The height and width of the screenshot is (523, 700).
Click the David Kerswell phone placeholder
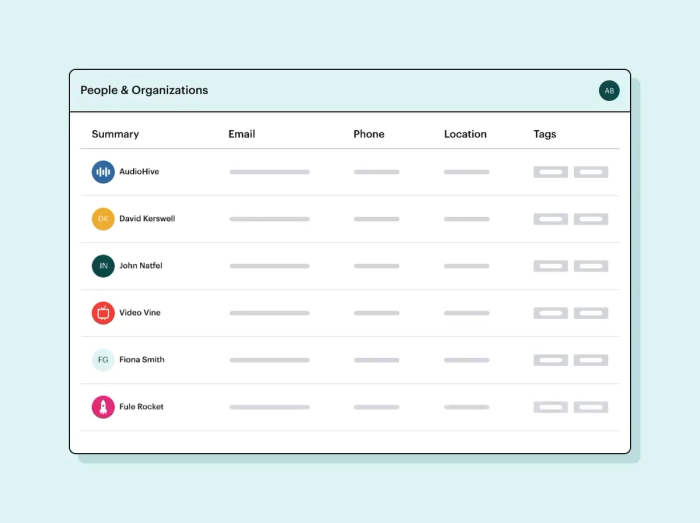376,219
